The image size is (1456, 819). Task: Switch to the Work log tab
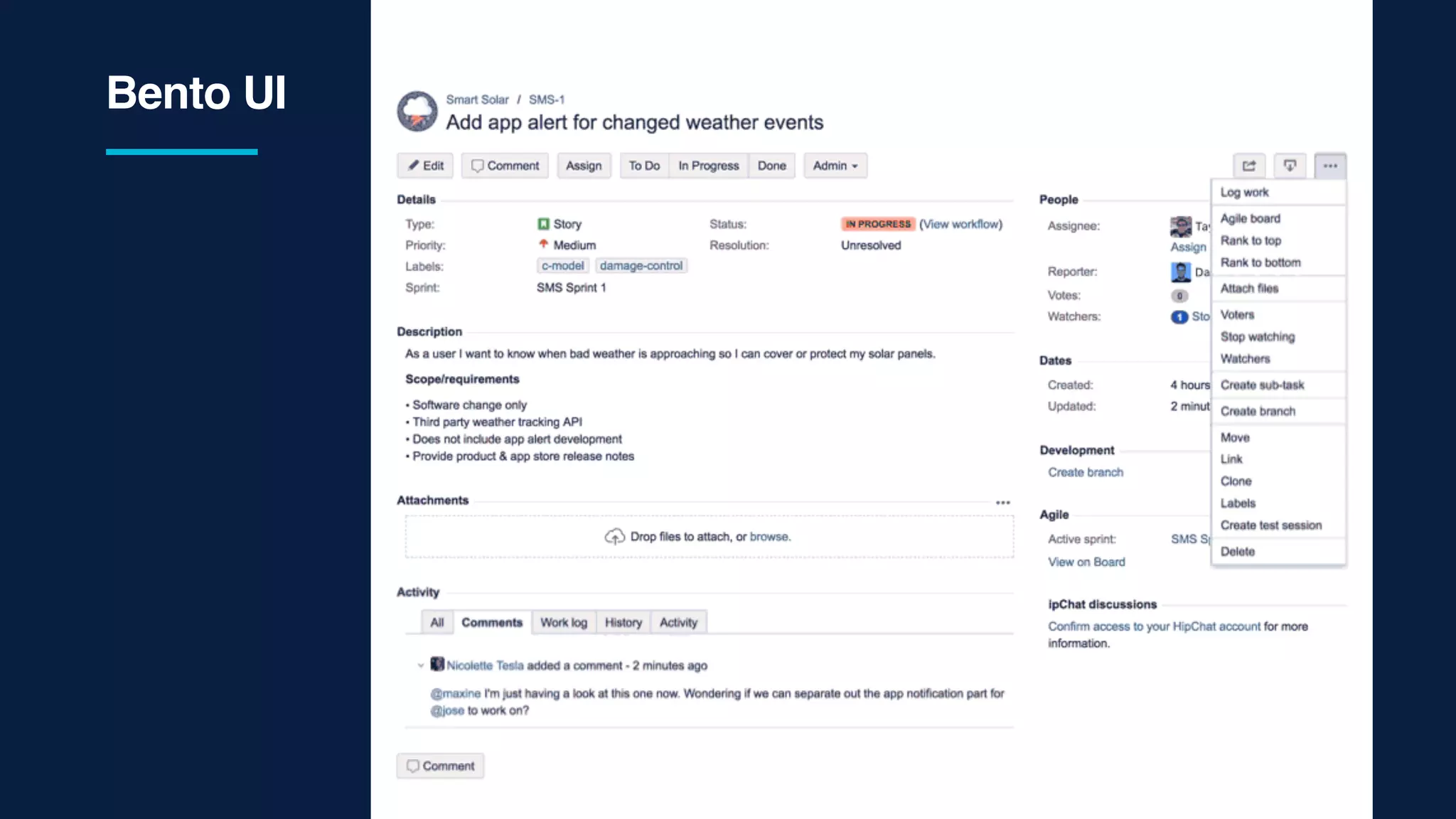[563, 623]
